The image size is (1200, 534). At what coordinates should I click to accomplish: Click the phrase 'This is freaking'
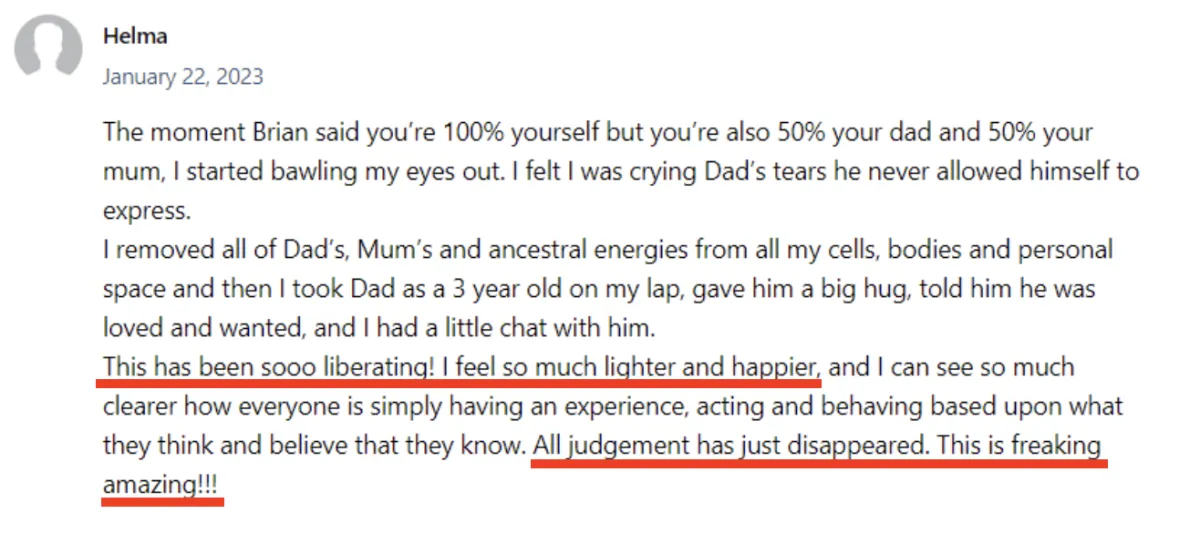(x=1016, y=445)
